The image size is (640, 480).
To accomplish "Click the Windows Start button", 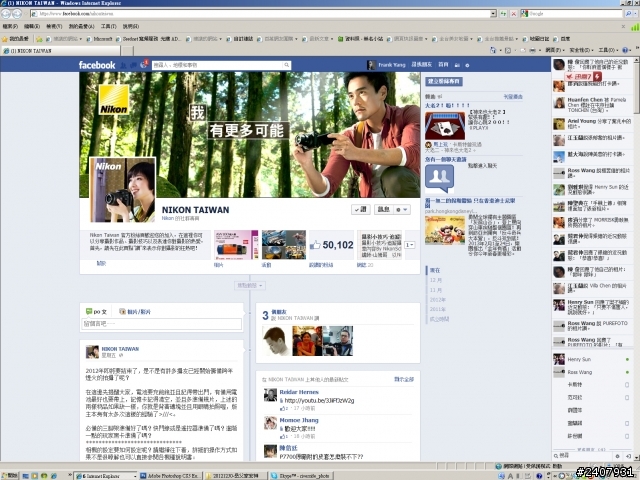I will pyautogui.click(x=9, y=476).
